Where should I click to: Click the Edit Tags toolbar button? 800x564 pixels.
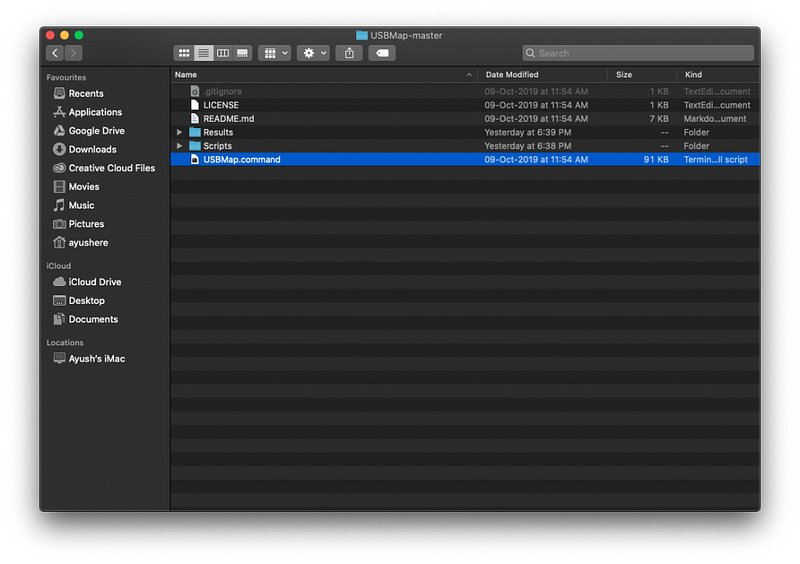tap(382, 53)
